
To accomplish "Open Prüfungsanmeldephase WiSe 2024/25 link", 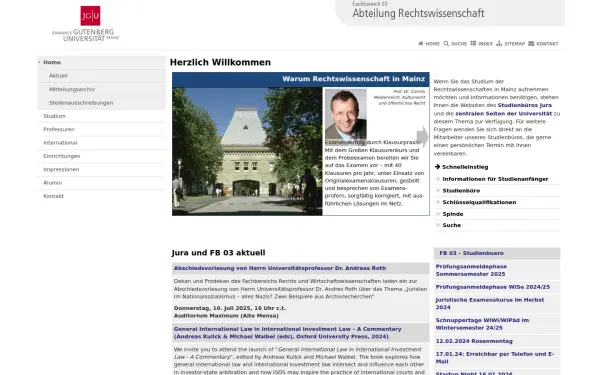I will click(x=492, y=287).
